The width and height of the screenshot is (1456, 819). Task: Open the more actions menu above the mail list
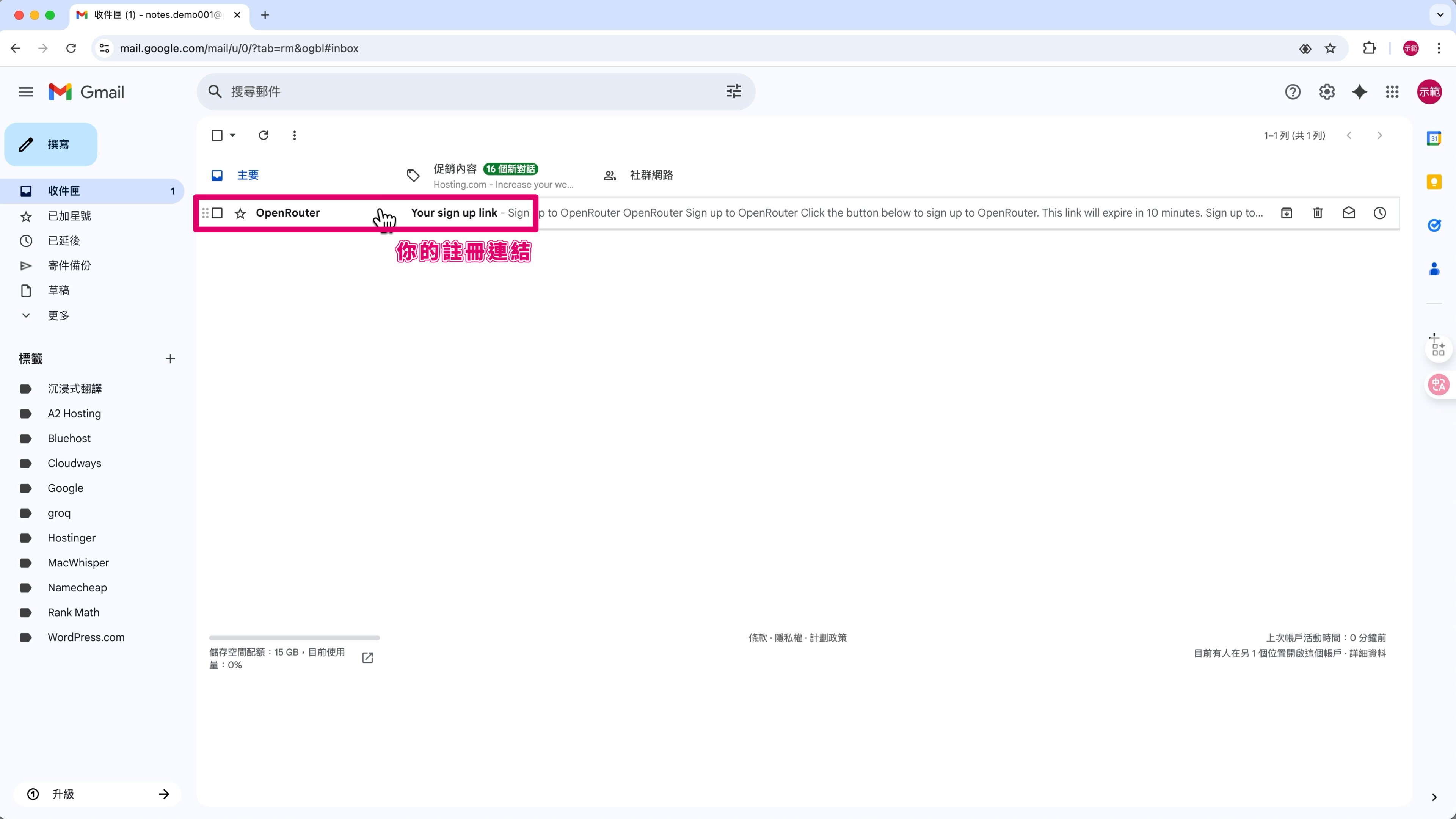[x=295, y=135]
